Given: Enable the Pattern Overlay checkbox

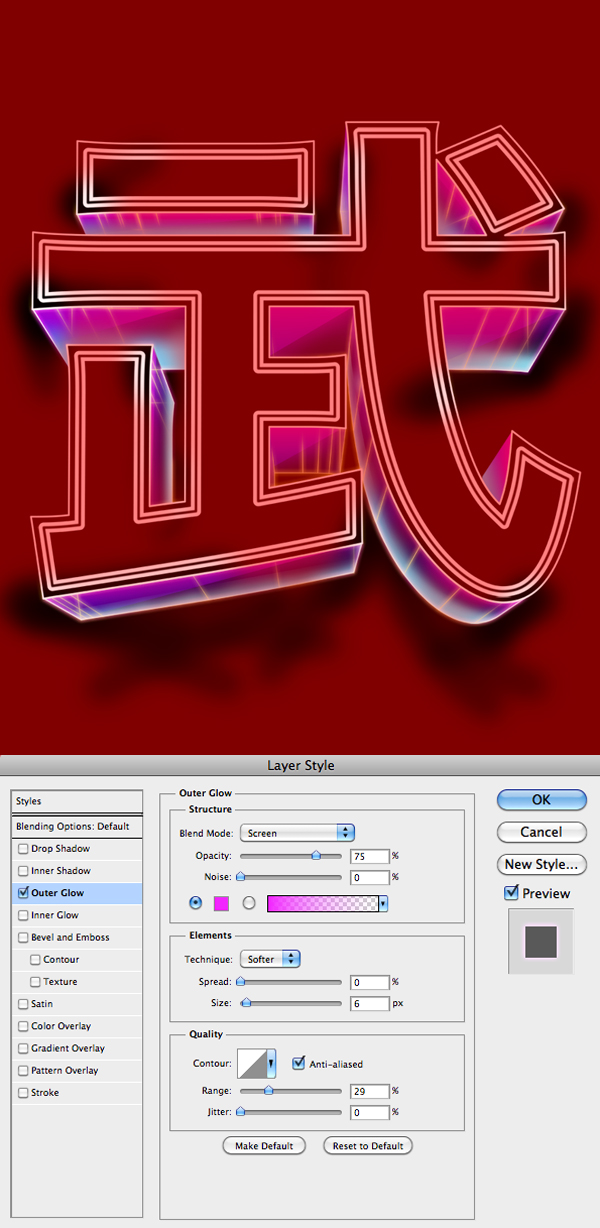Looking at the screenshot, I should 23,1070.
